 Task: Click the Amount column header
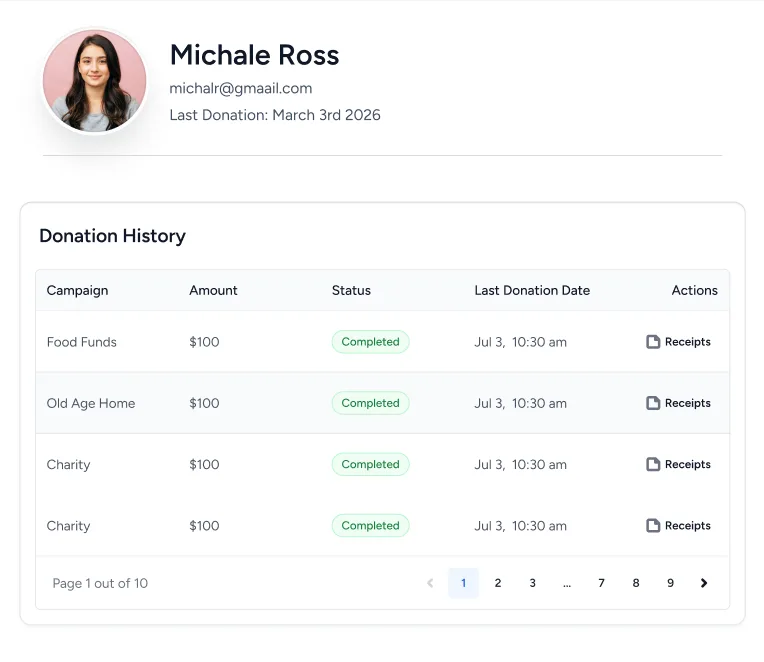coord(213,290)
